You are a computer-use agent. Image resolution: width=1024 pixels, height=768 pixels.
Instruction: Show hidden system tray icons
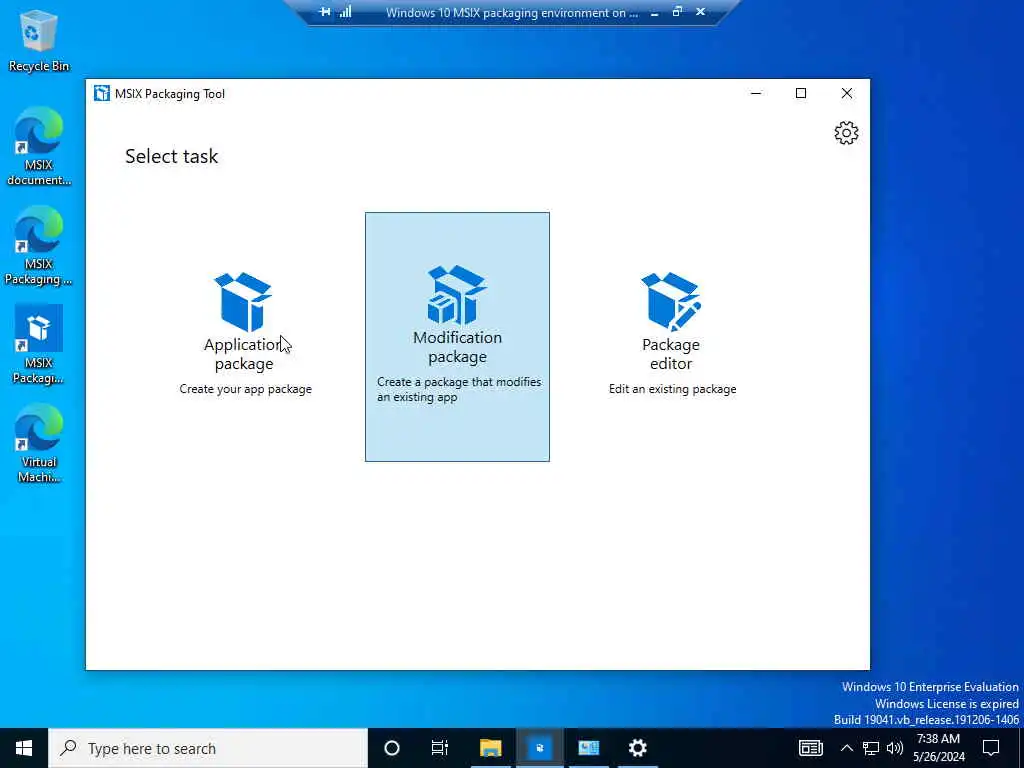(x=846, y=748)
